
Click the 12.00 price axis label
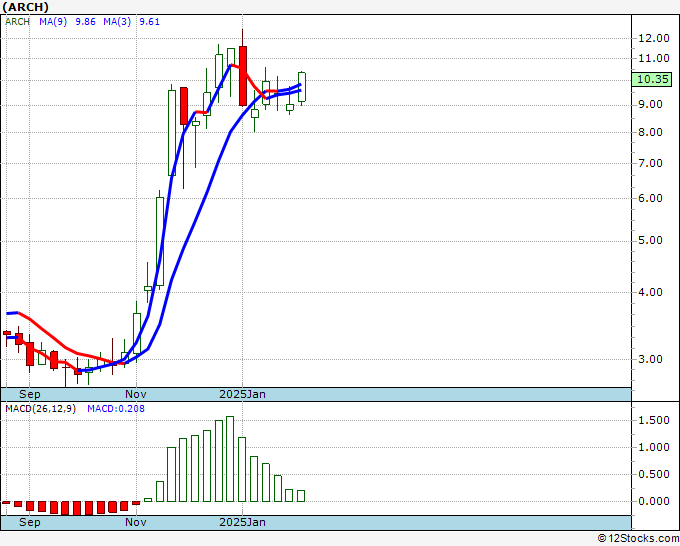[654, 38]
